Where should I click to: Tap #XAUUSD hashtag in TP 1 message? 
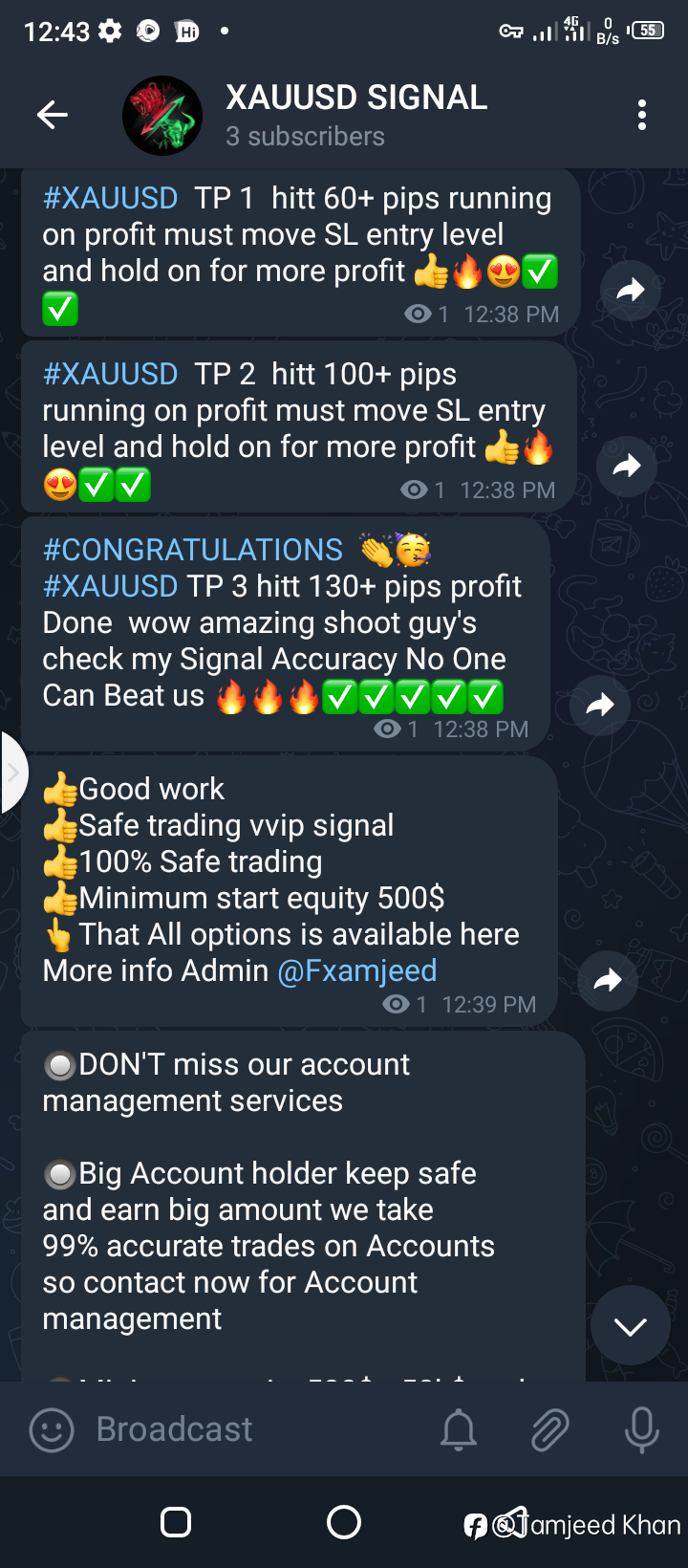click(111, 198)
